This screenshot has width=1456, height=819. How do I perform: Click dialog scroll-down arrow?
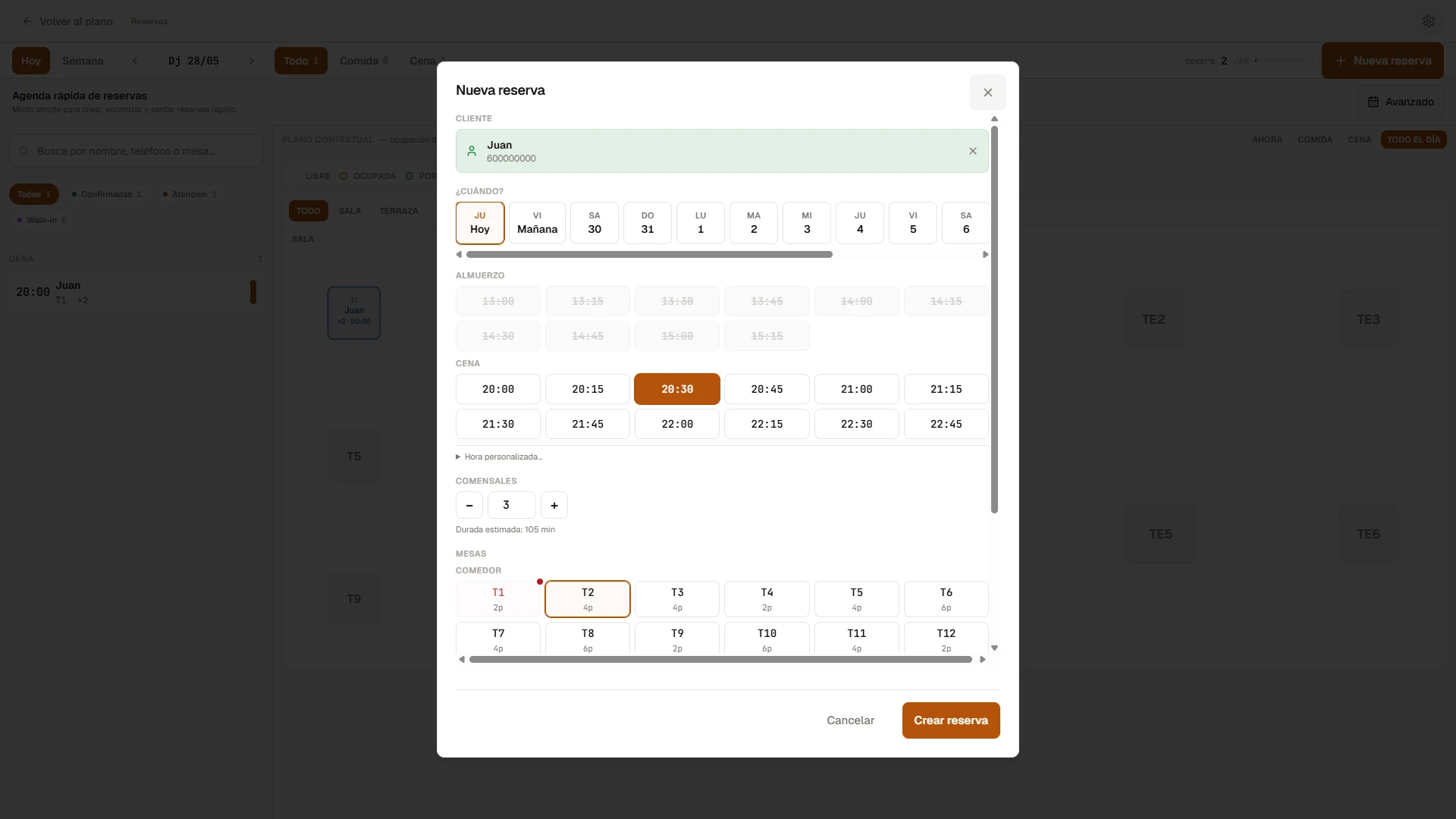(x=994, y=648)
